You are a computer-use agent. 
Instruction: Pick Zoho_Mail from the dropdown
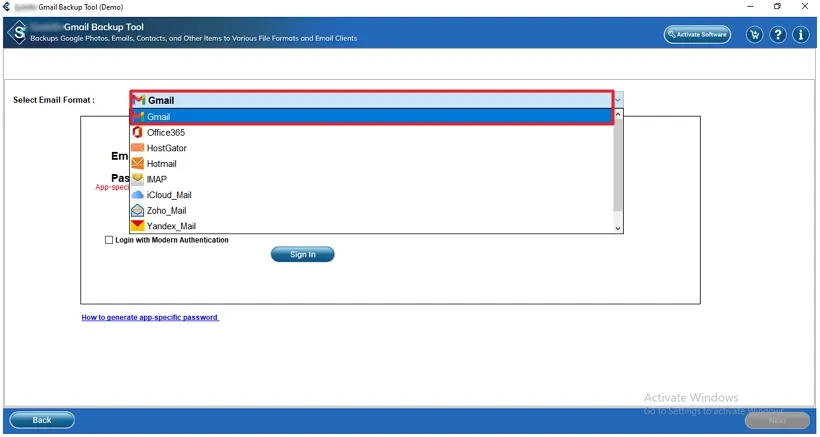pos(372,211)
